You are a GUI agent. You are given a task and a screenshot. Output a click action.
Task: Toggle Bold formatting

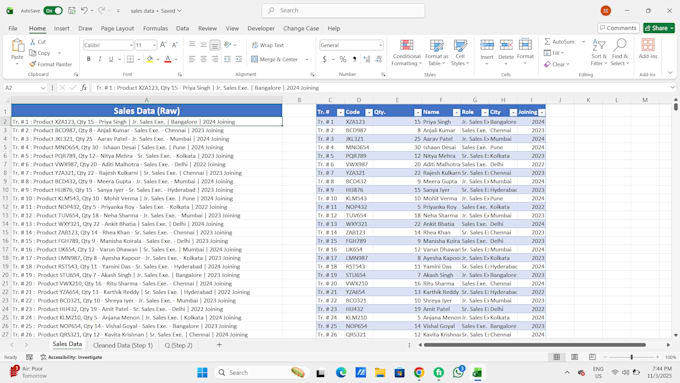coord(88,59)
